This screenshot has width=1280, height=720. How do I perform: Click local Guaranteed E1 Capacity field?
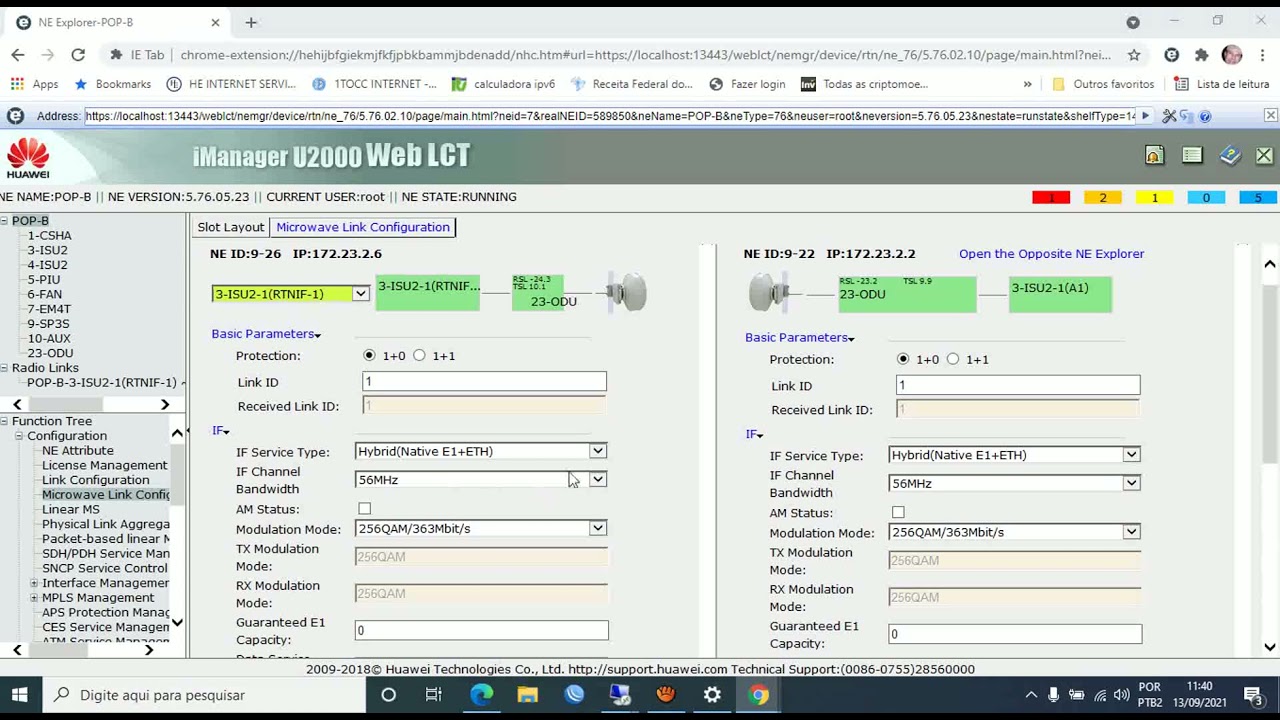point(481,631)
